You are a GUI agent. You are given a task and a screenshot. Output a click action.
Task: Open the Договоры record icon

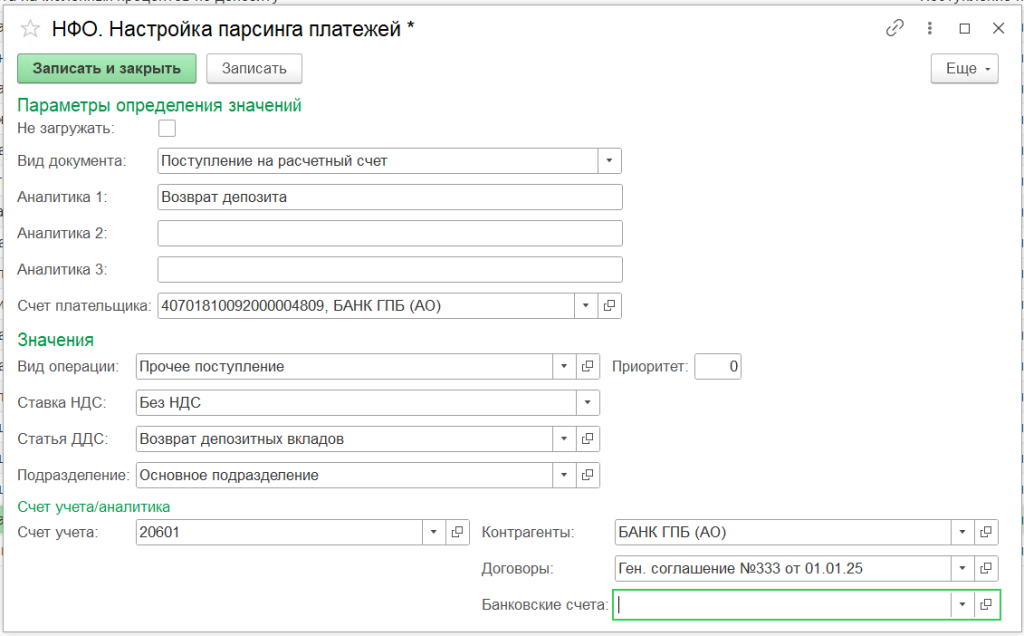coord(986,569)
